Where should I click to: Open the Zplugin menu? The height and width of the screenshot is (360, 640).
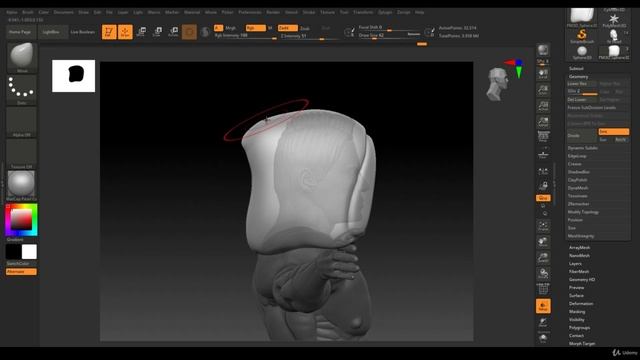coord(385,12)
